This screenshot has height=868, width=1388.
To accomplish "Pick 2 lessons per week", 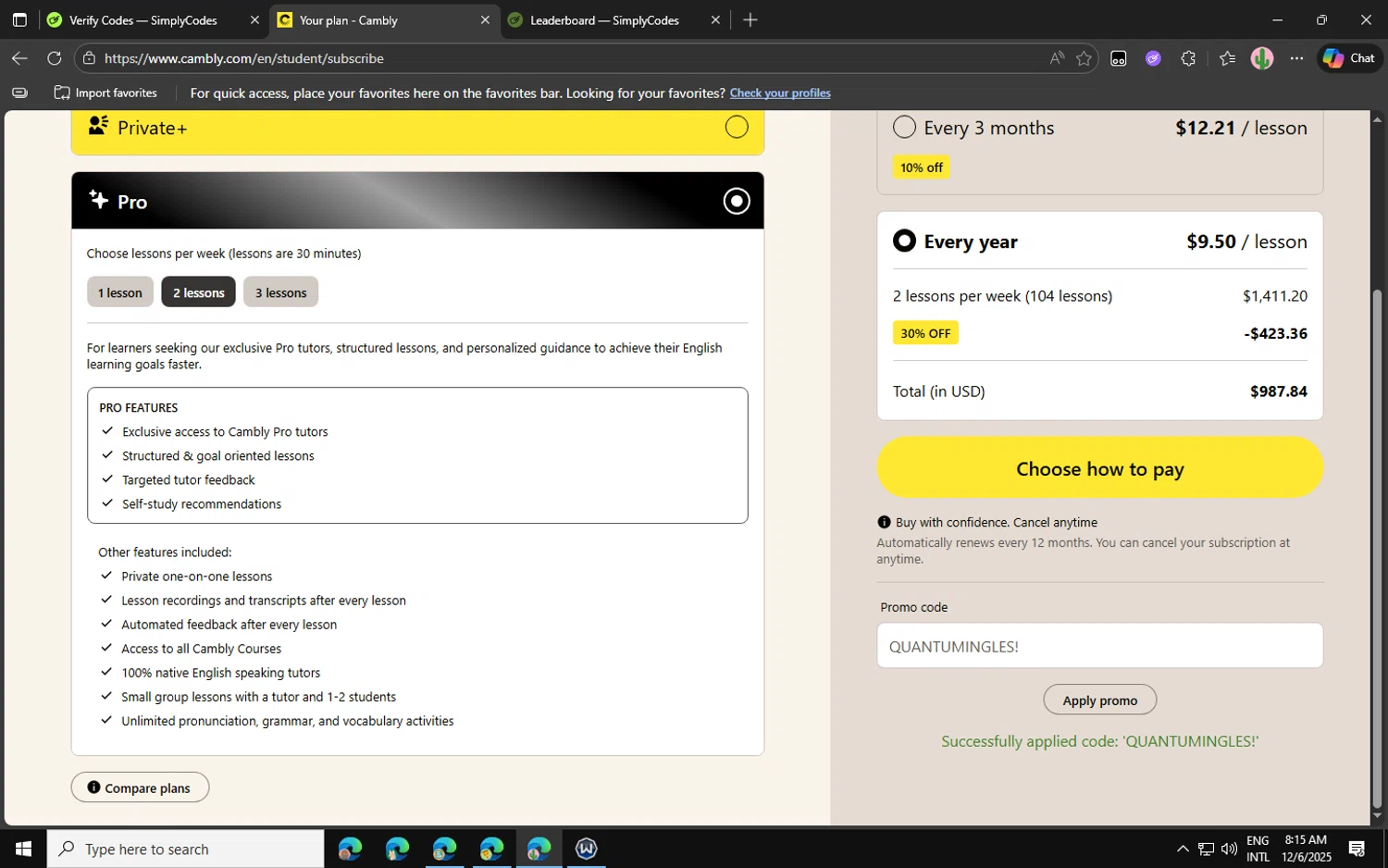I will [x=198, y=292].
